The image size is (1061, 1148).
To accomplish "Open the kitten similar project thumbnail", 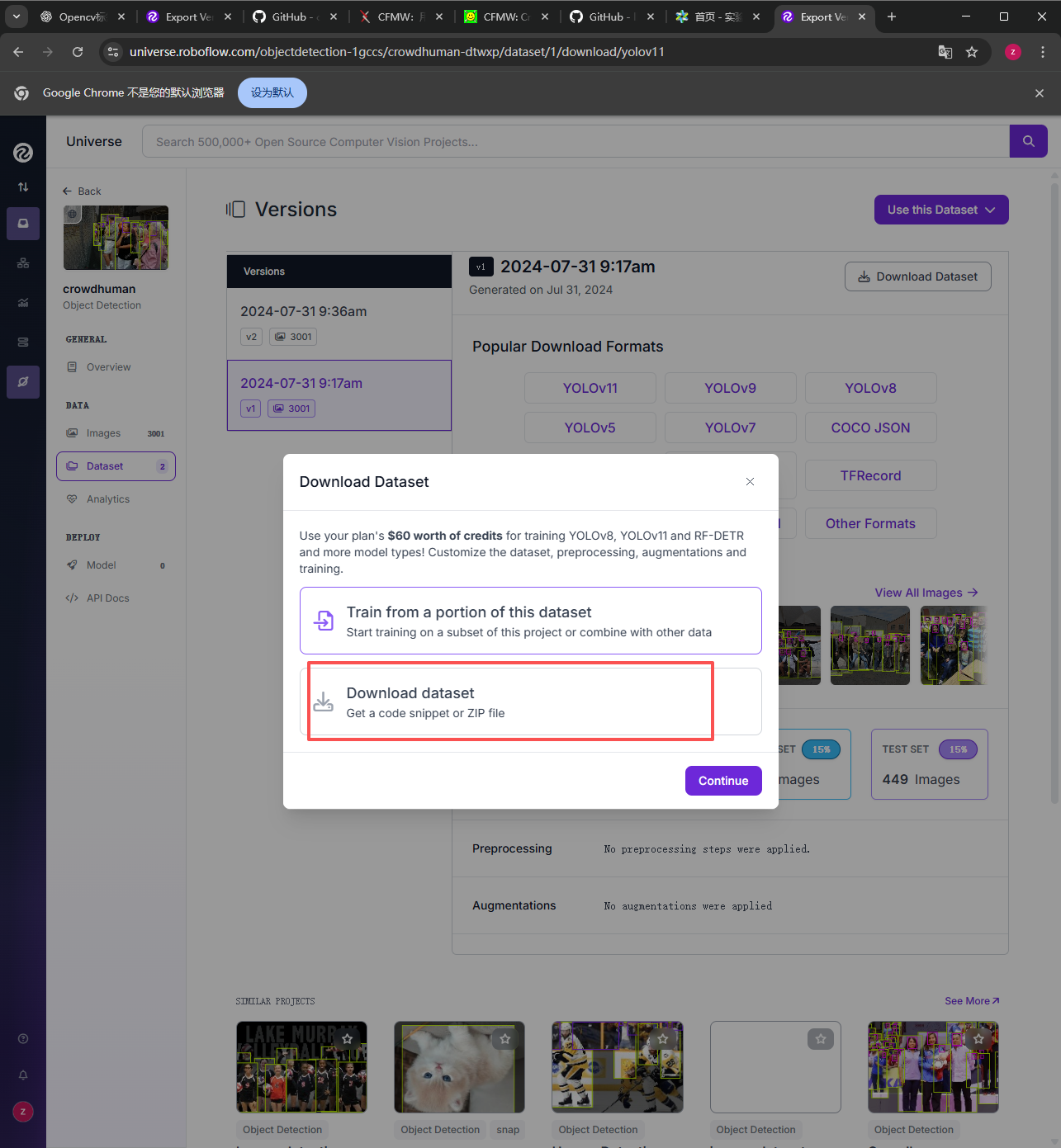I will coord(459,1067).
